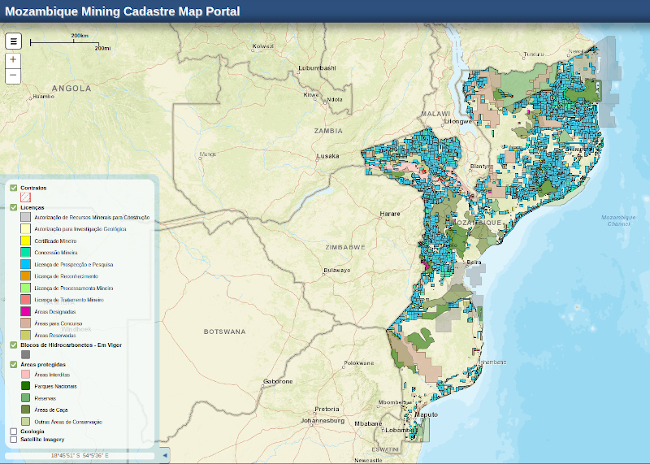Click the Certificado Mineiro yellow legend icon

[x=25, y=241]
